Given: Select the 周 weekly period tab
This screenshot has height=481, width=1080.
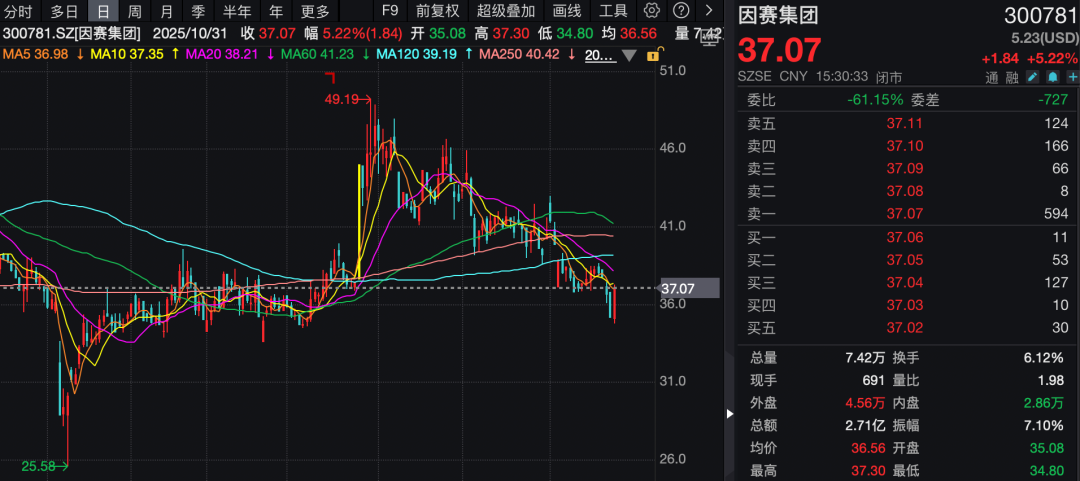Looking at the screenshot, I should pyautogui.click(x=135, y=11).
